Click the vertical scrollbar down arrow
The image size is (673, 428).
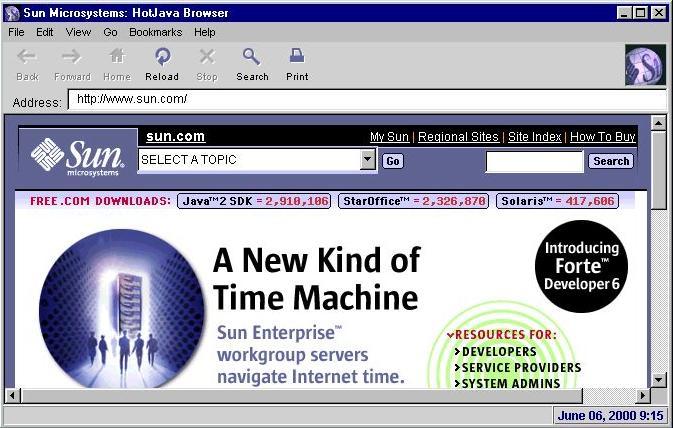[x=658, y=379]
